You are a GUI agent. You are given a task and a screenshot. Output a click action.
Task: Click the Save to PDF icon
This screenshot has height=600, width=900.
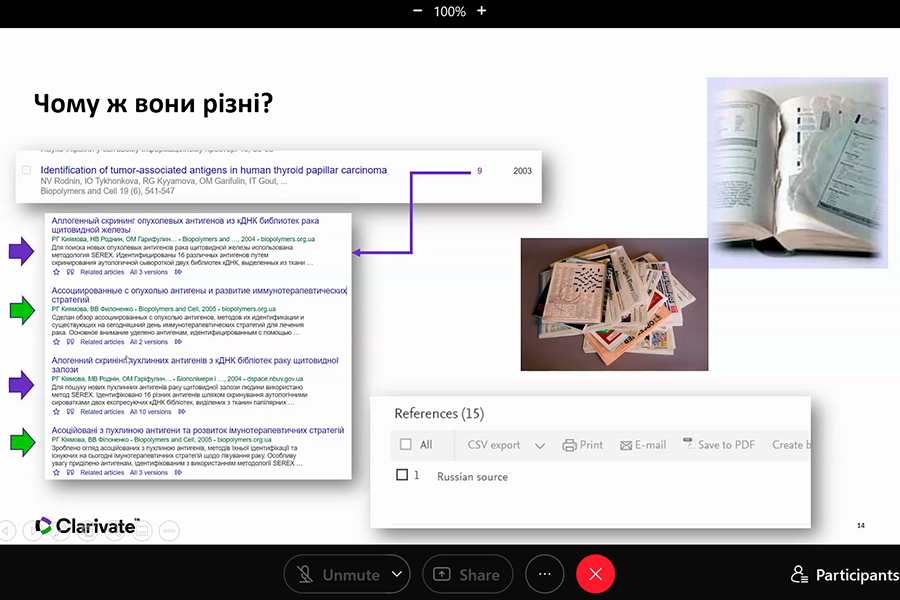pos(688,444)
